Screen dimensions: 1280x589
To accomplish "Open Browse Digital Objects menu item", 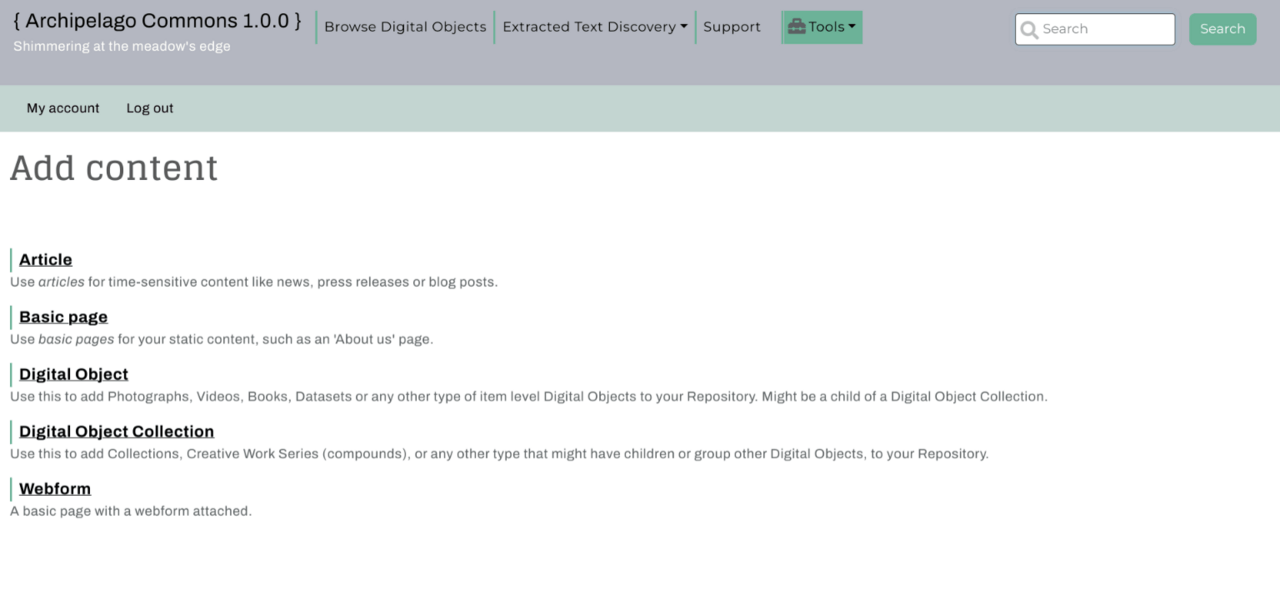I will pyautogui.click(x=405, y=27).
